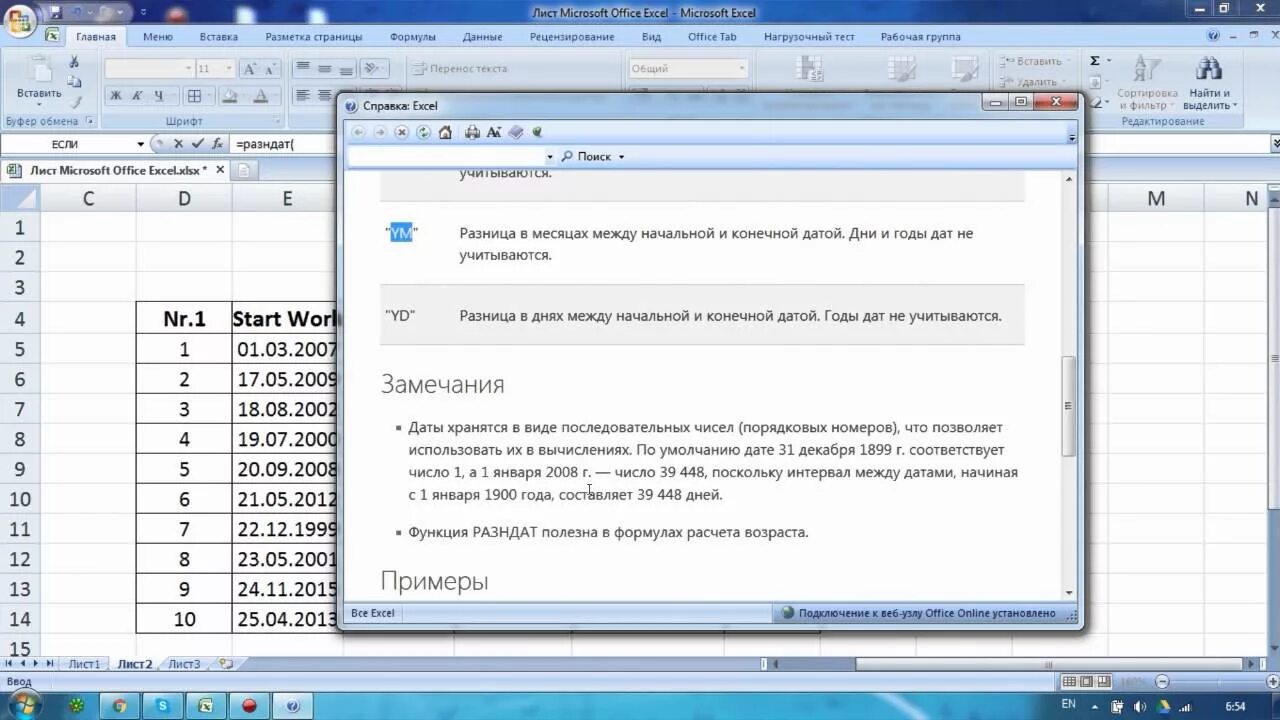Open Excel help question mark in ribbon corner
1280x720 pixels.
coord(1213,35)
